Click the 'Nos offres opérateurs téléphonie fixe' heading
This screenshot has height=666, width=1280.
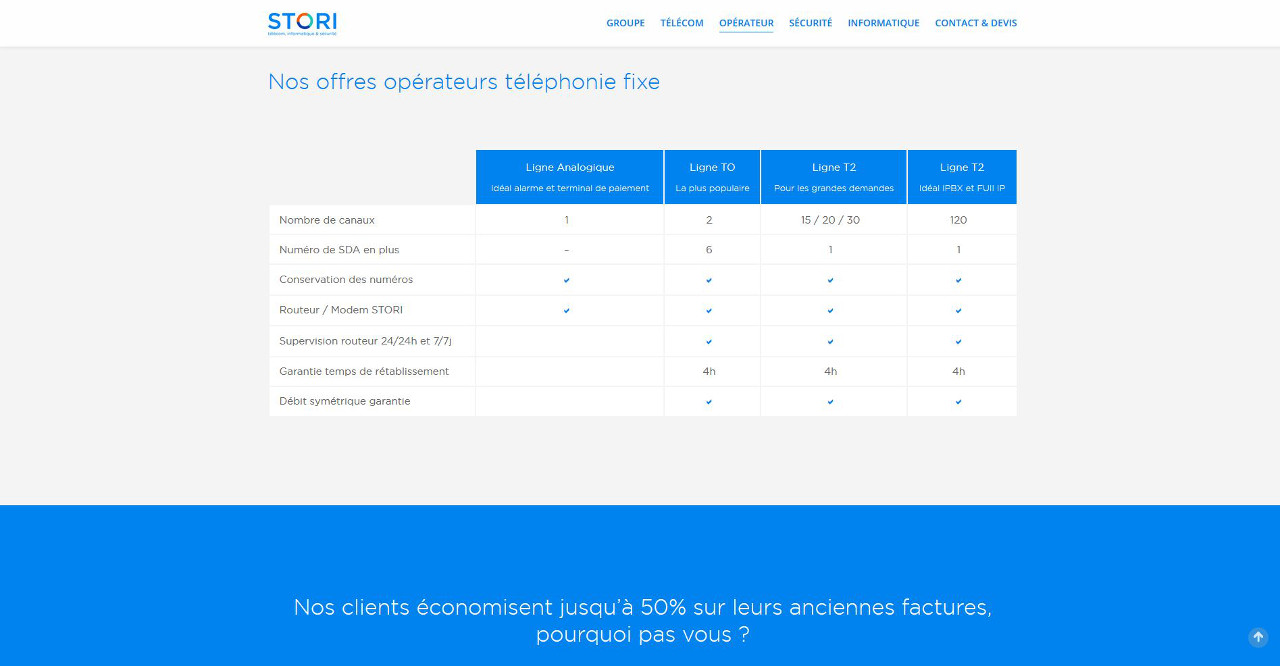(463, 82)
